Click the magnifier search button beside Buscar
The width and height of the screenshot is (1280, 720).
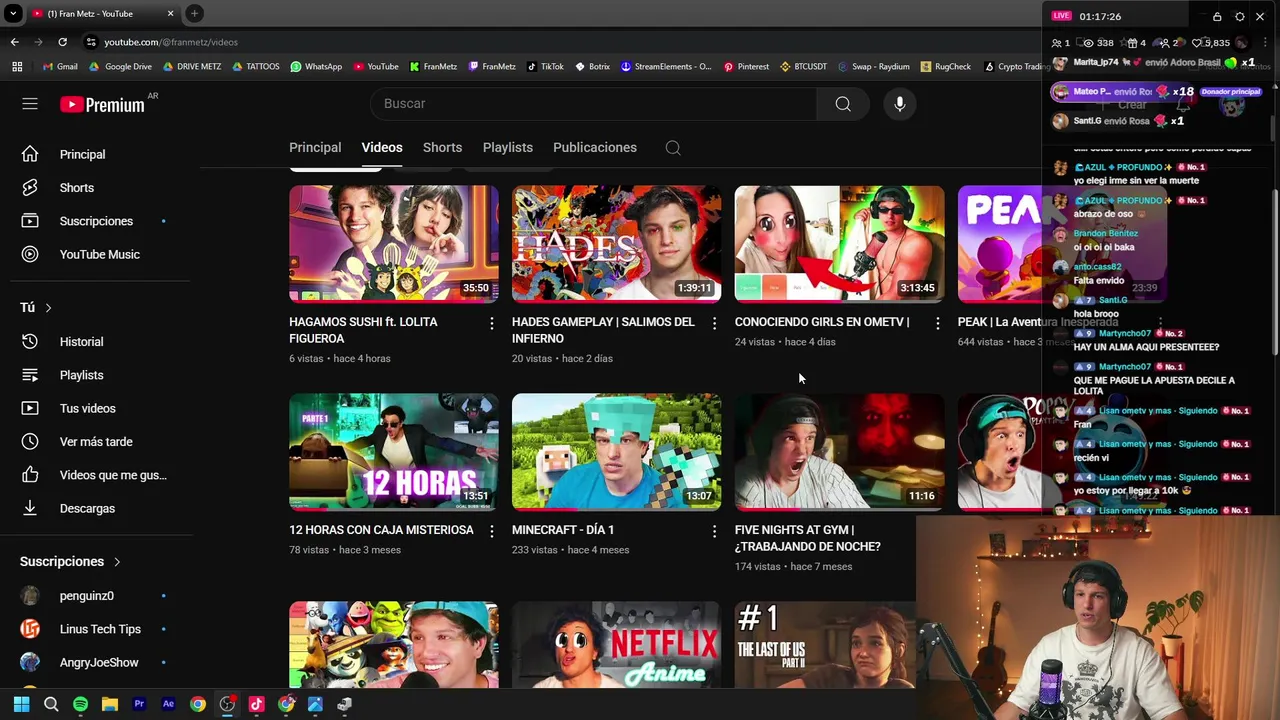pos(843,104)
